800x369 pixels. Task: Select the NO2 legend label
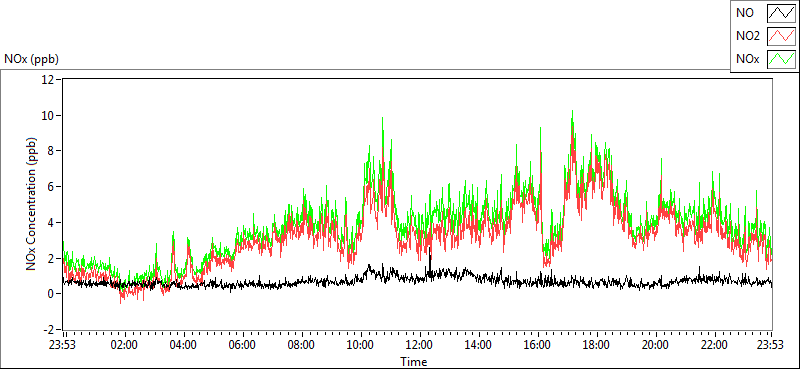(x=747, y=36)
